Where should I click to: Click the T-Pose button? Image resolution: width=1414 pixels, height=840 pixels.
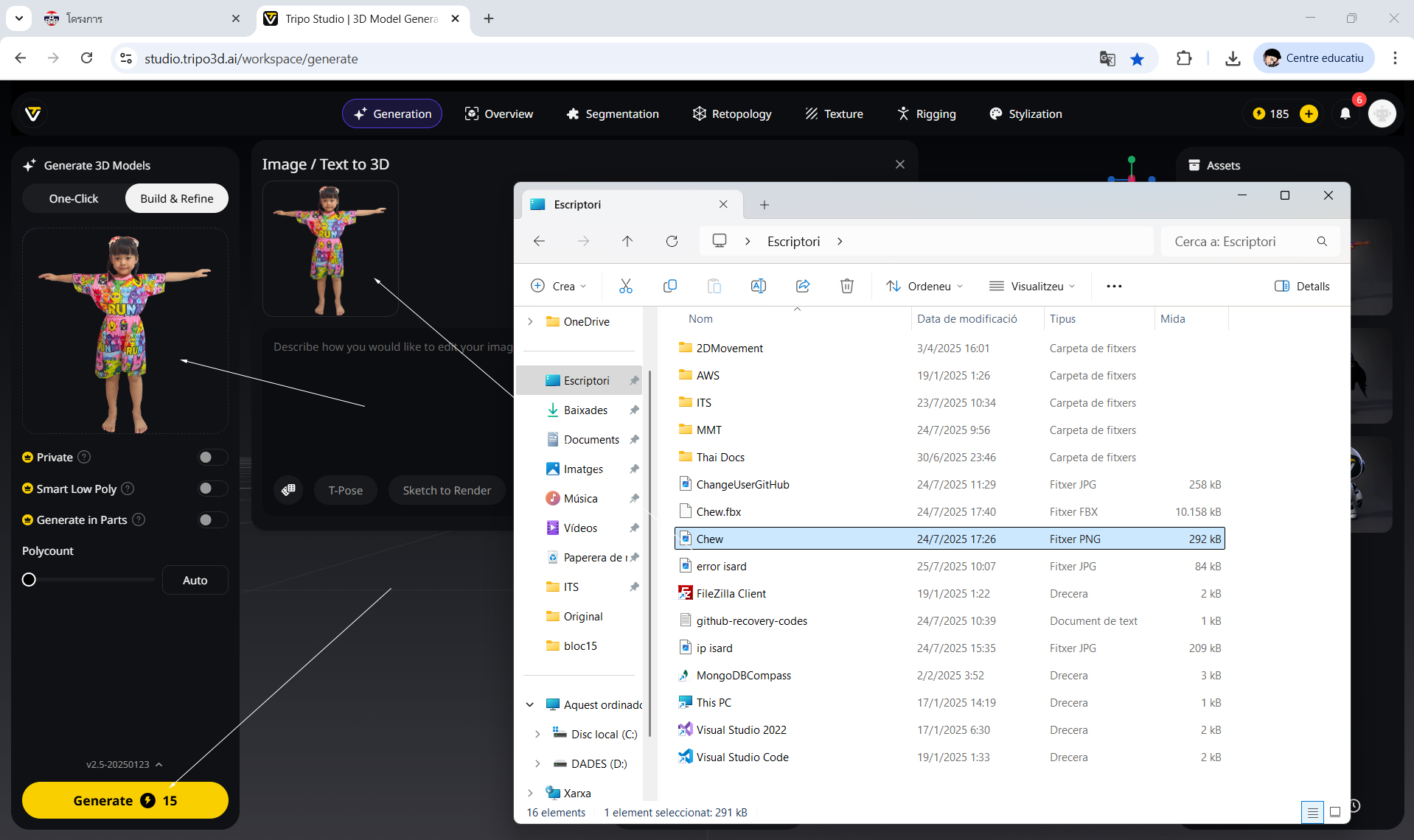coord(345,490)
